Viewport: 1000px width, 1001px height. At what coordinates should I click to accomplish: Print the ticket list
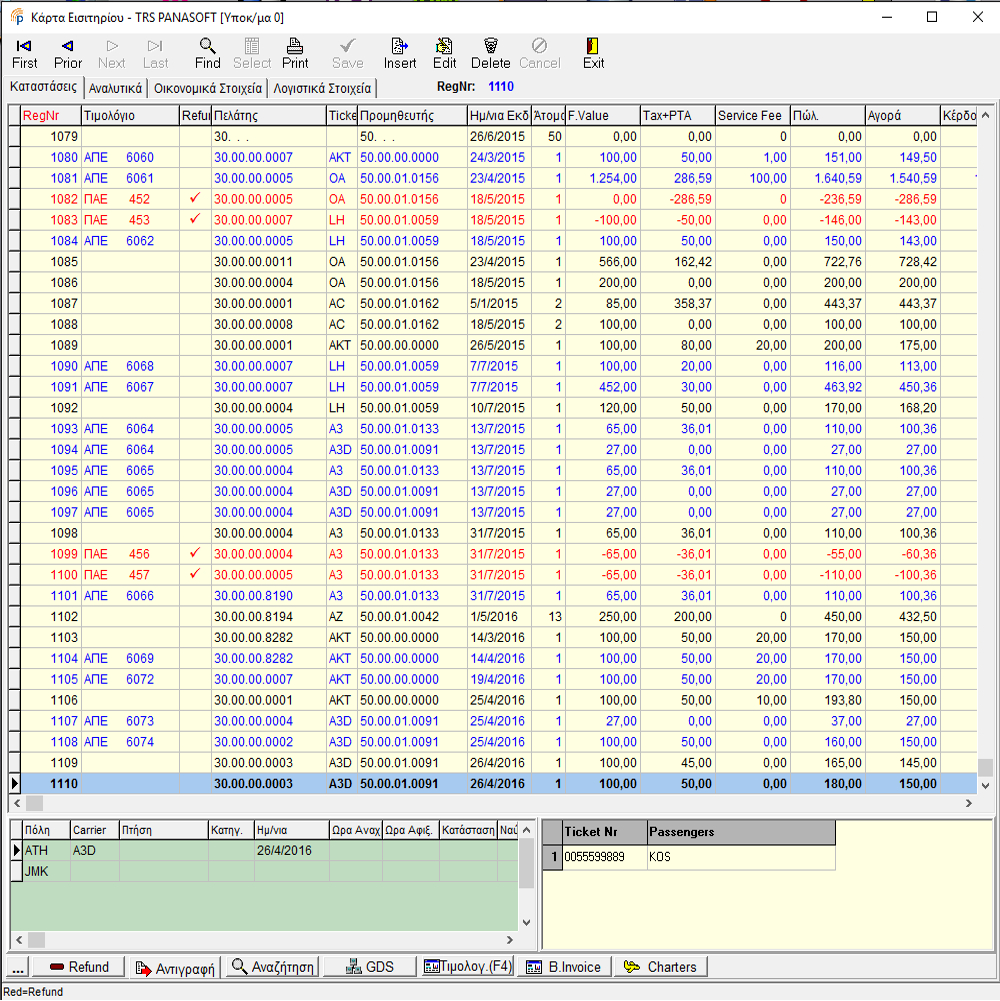pyautogui.click(x=295, y=53)
